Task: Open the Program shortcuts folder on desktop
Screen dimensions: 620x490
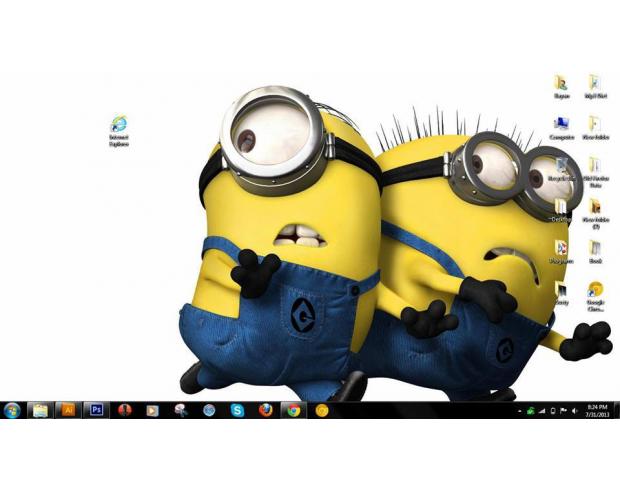Action: 561,252
